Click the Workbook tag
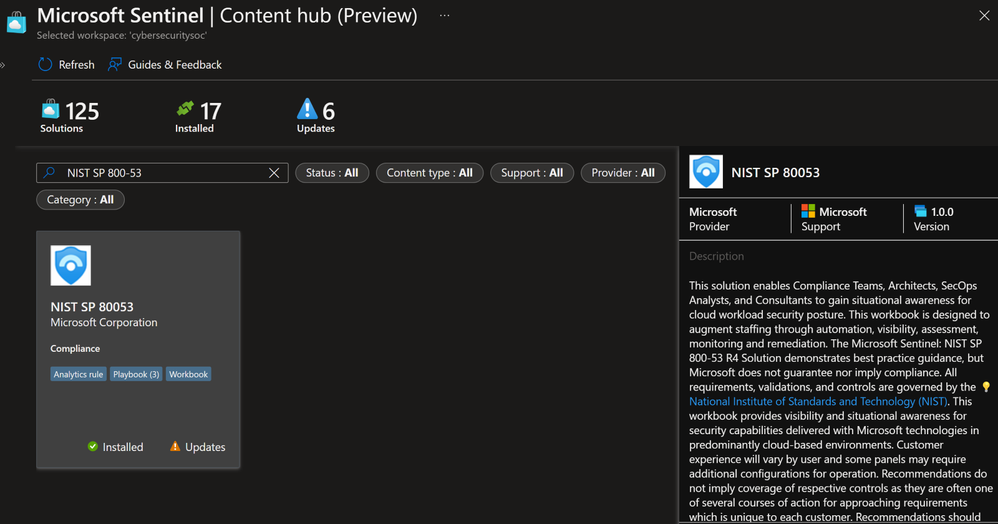Image resolution: width=998 pixels, height=524 pixels. tap(188, 374)
